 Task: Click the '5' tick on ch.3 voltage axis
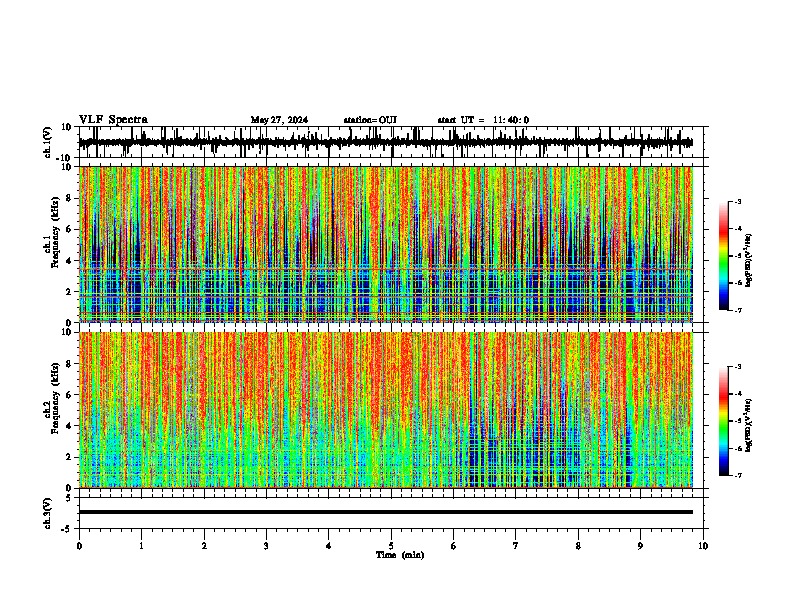69,498
